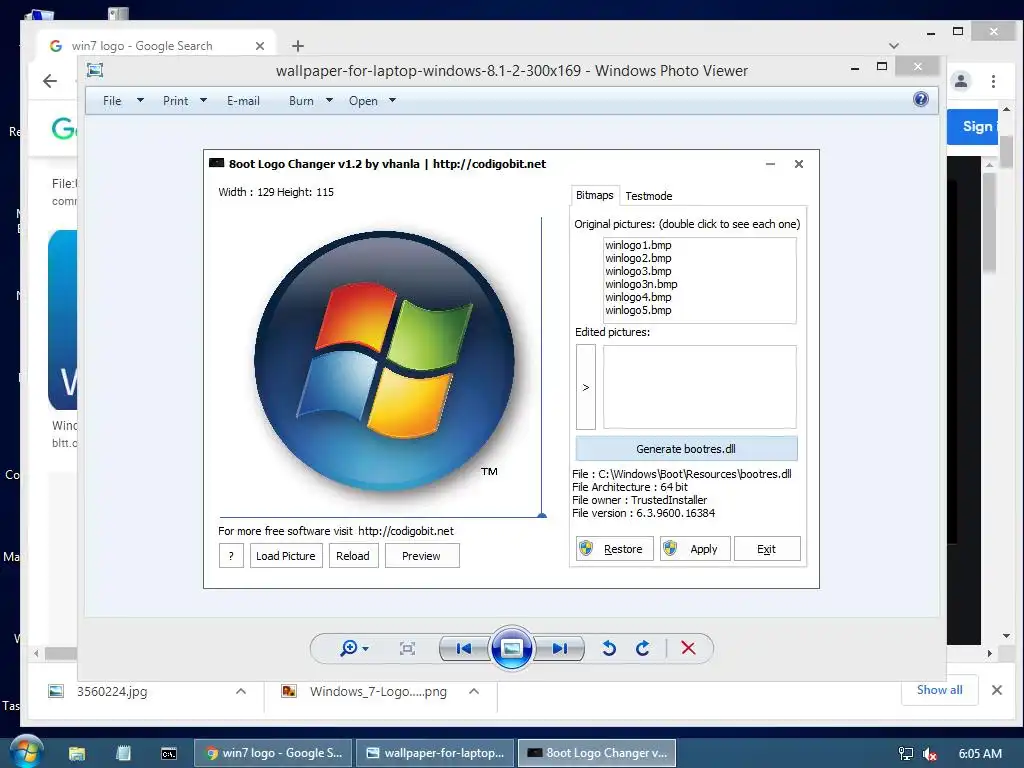Viewport: 1024px width, 768px height.
Task: Click Show all downloads in Chrome
Action: pos(939,690)
